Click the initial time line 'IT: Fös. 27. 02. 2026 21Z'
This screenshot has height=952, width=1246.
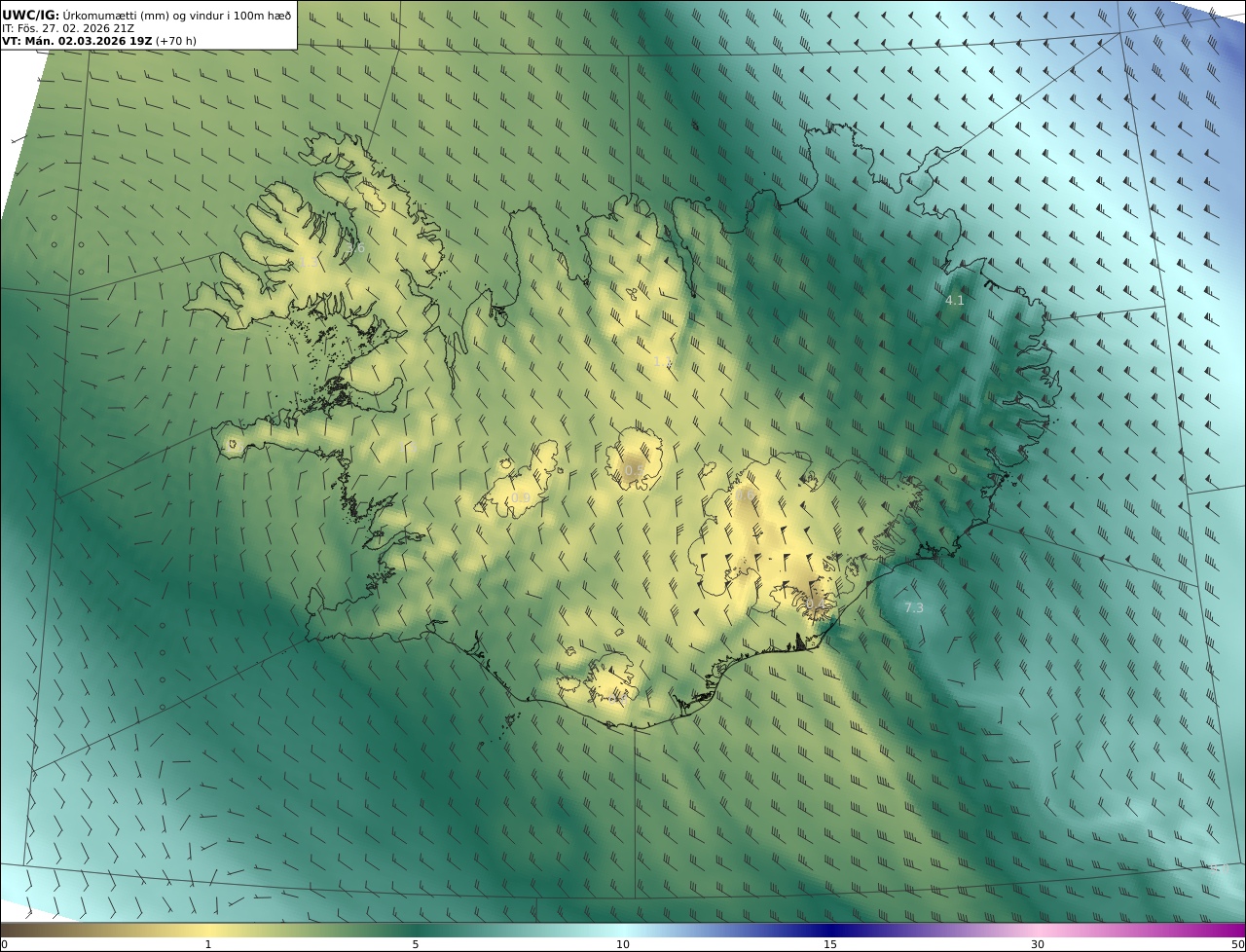[68, 28]
